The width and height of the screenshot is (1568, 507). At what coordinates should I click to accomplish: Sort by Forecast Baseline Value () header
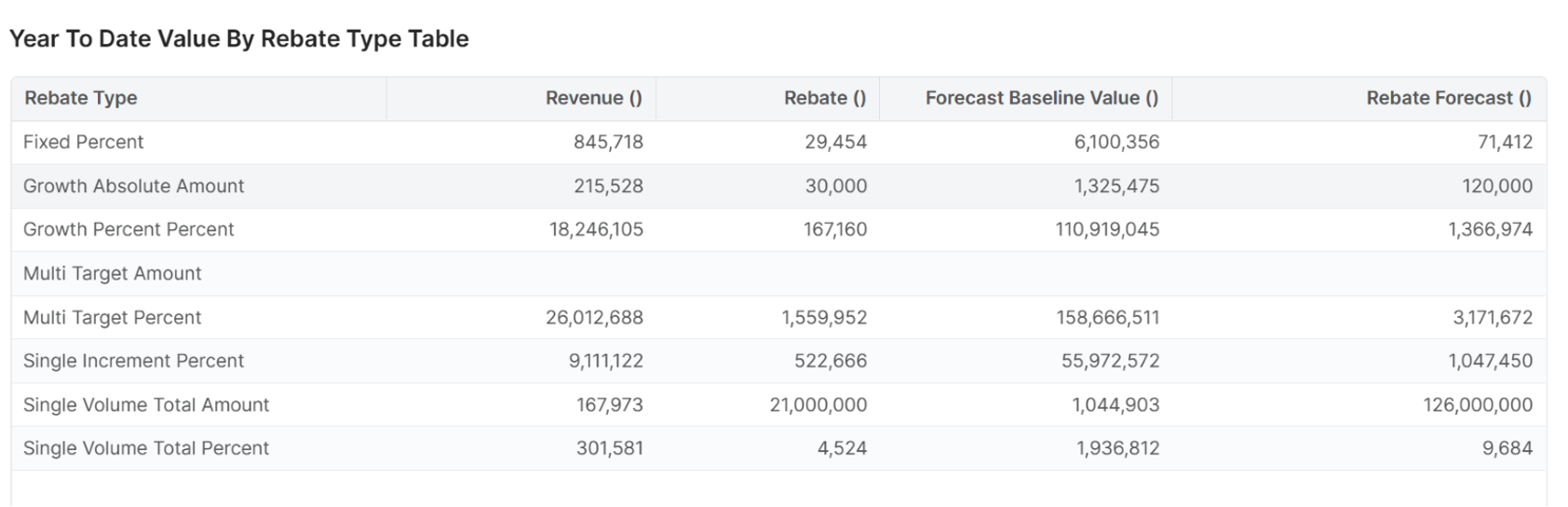1041,98
